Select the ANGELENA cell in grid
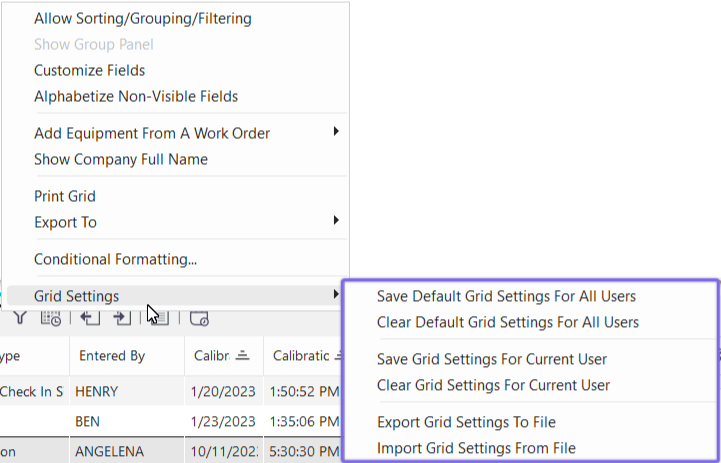 pyautogui.click(x=112, y=451)
